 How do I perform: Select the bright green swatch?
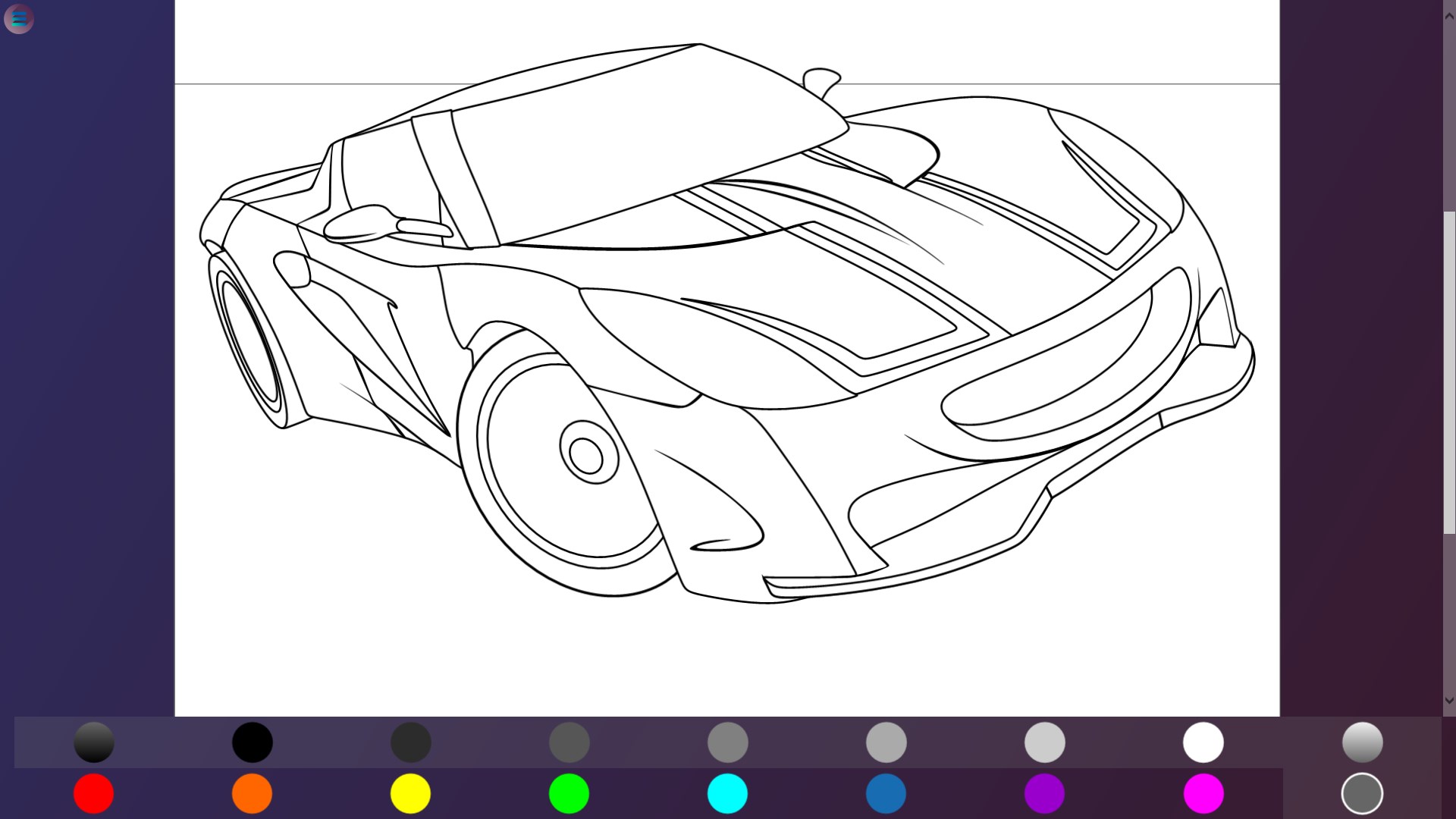(x=569, y=793)
